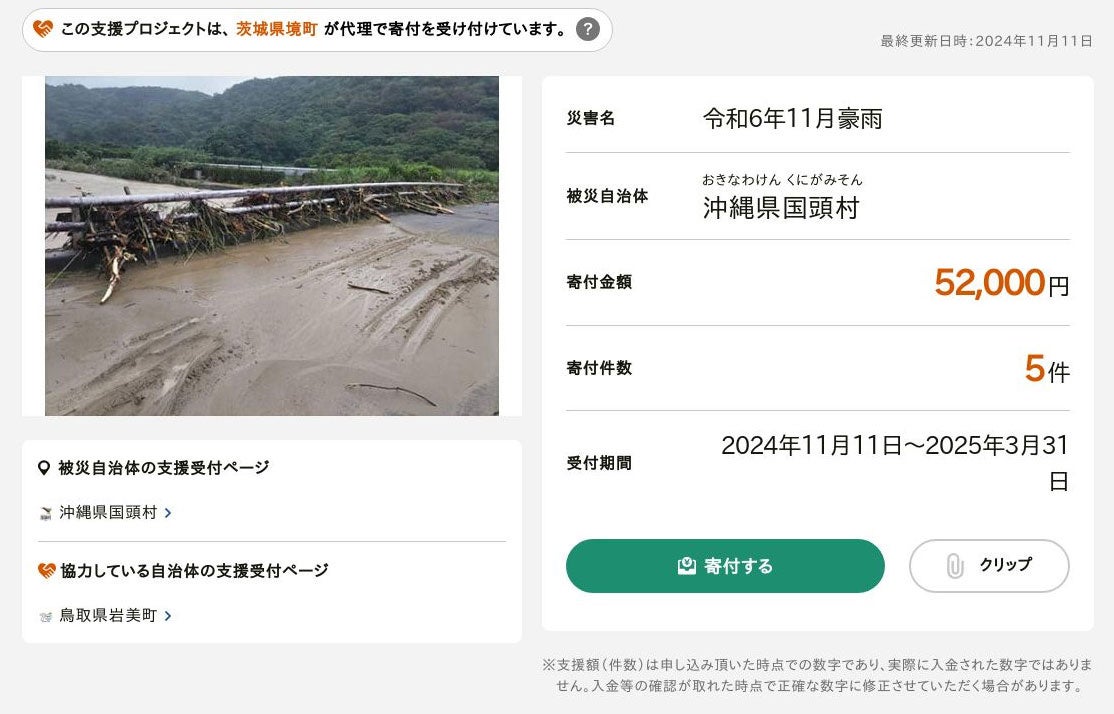Click the 最終更新日時 date text
Viewport: 1114px width, 714px height.
pyautogui.click(x=986, y=41)
